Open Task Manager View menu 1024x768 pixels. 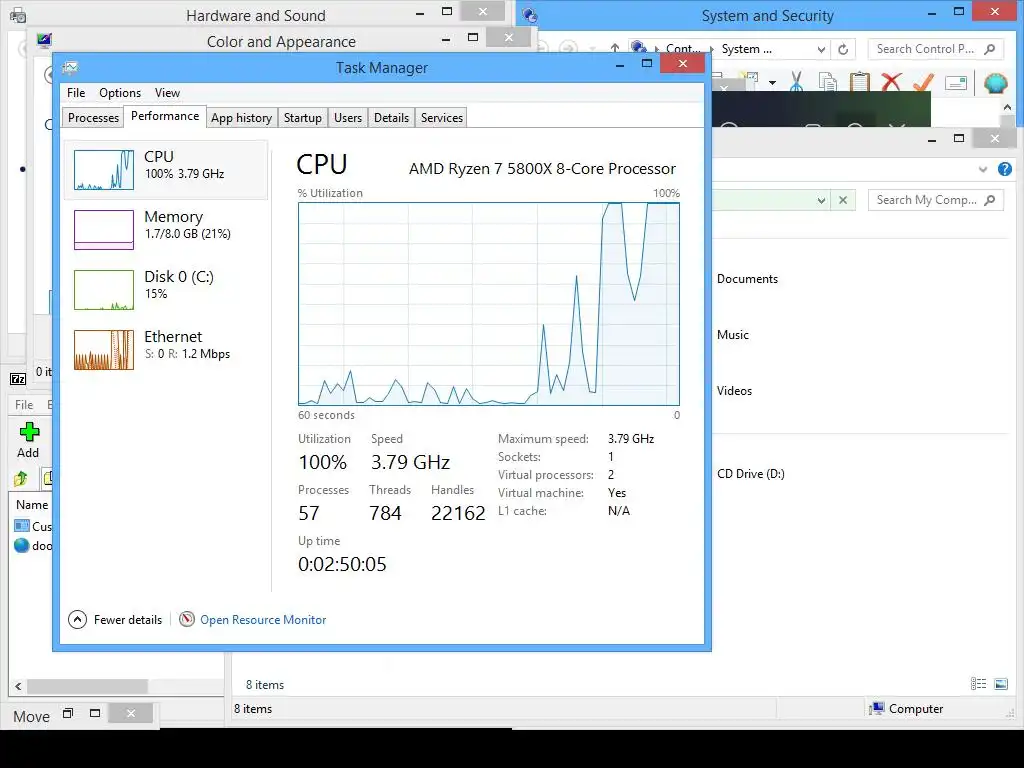tap(167, 93)
